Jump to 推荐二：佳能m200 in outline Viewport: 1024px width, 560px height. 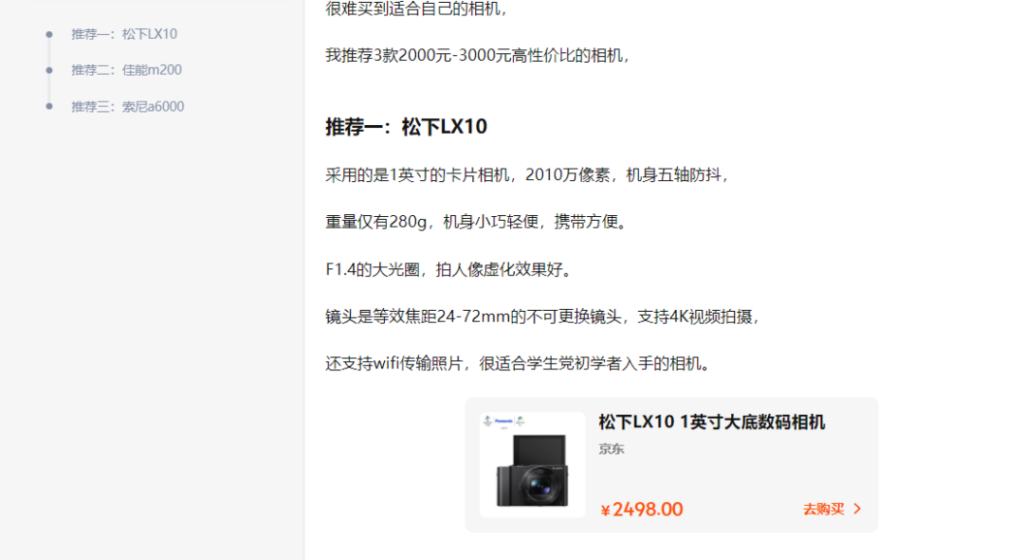tap(127, 70)
